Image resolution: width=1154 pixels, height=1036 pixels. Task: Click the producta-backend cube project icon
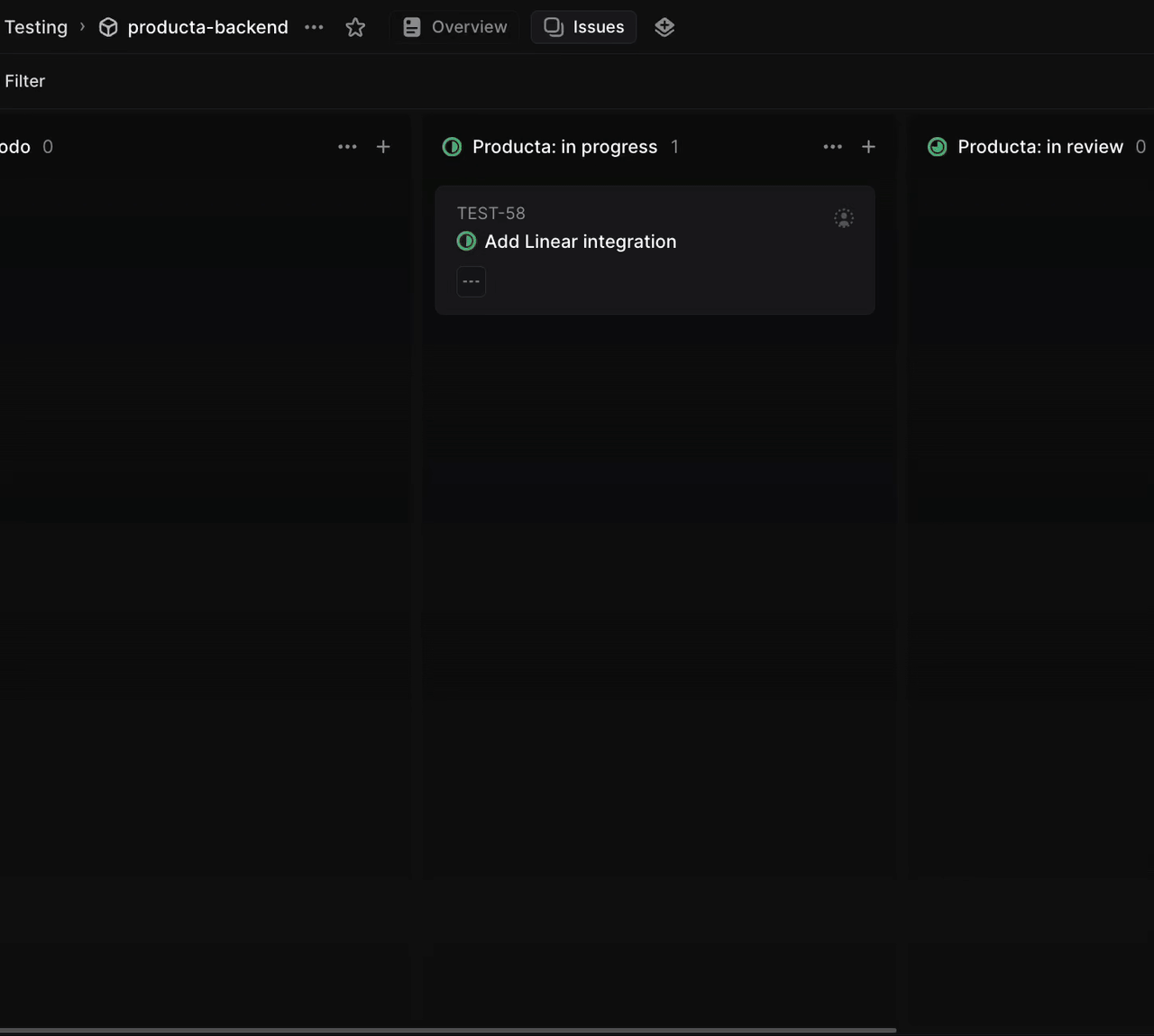coord(108,27)
